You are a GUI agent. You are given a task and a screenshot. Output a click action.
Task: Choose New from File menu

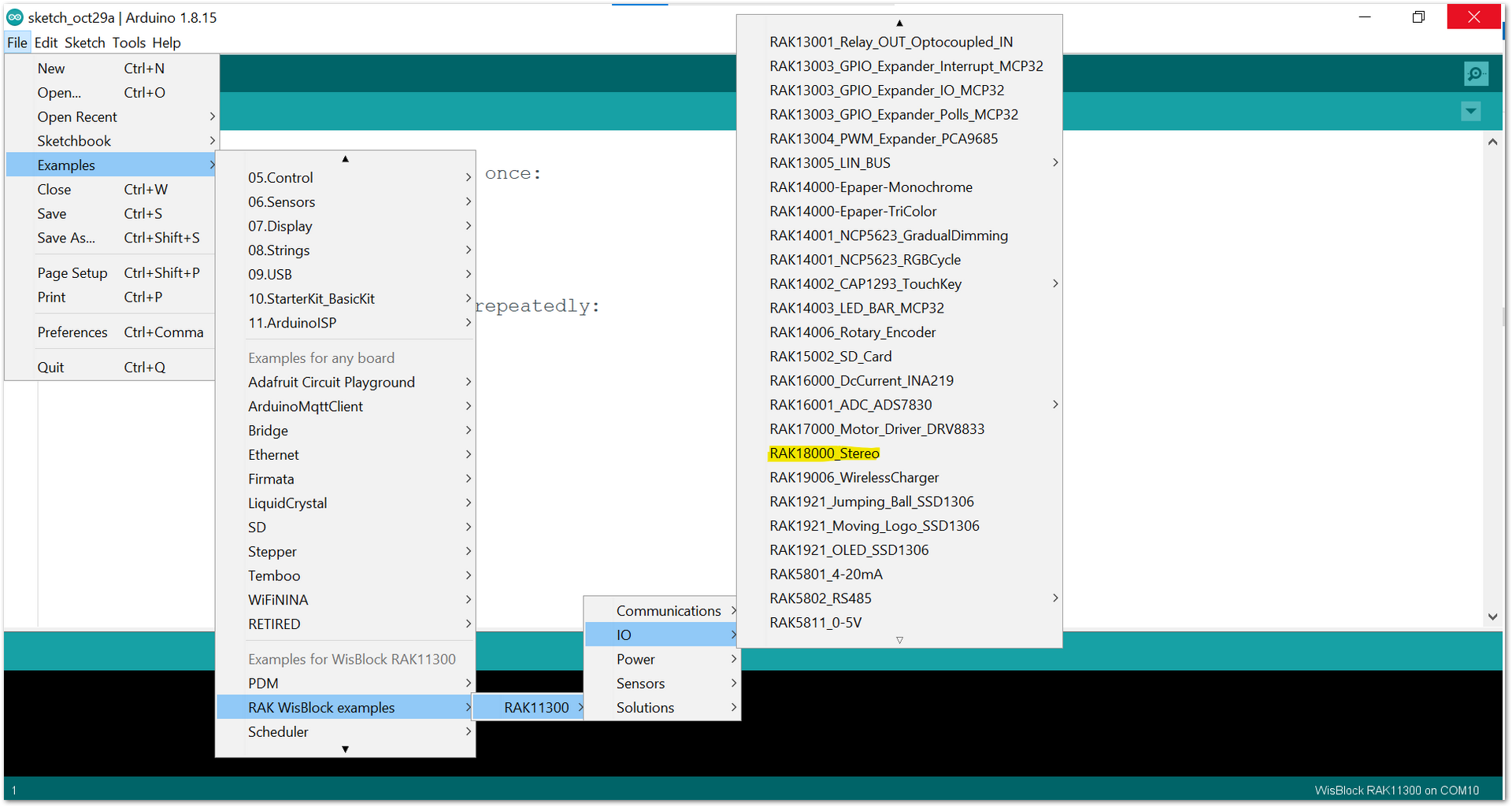pos(111,68)
